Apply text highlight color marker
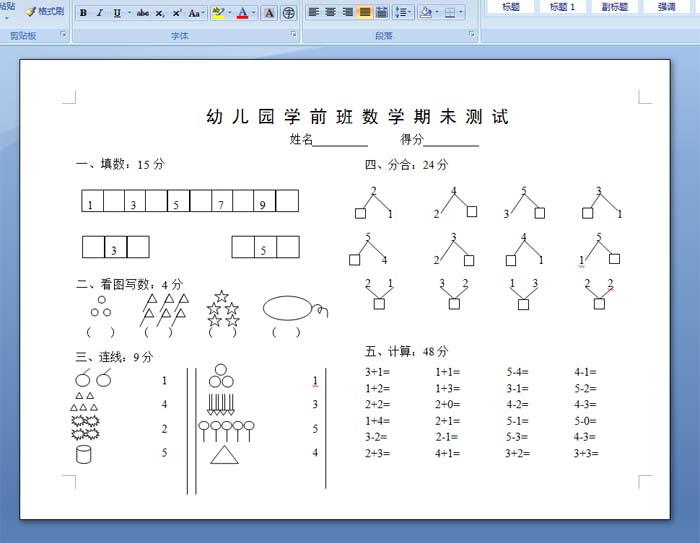The height and width of the screenshot is (543, 700). pyautogui.click(x=218, y=13)
